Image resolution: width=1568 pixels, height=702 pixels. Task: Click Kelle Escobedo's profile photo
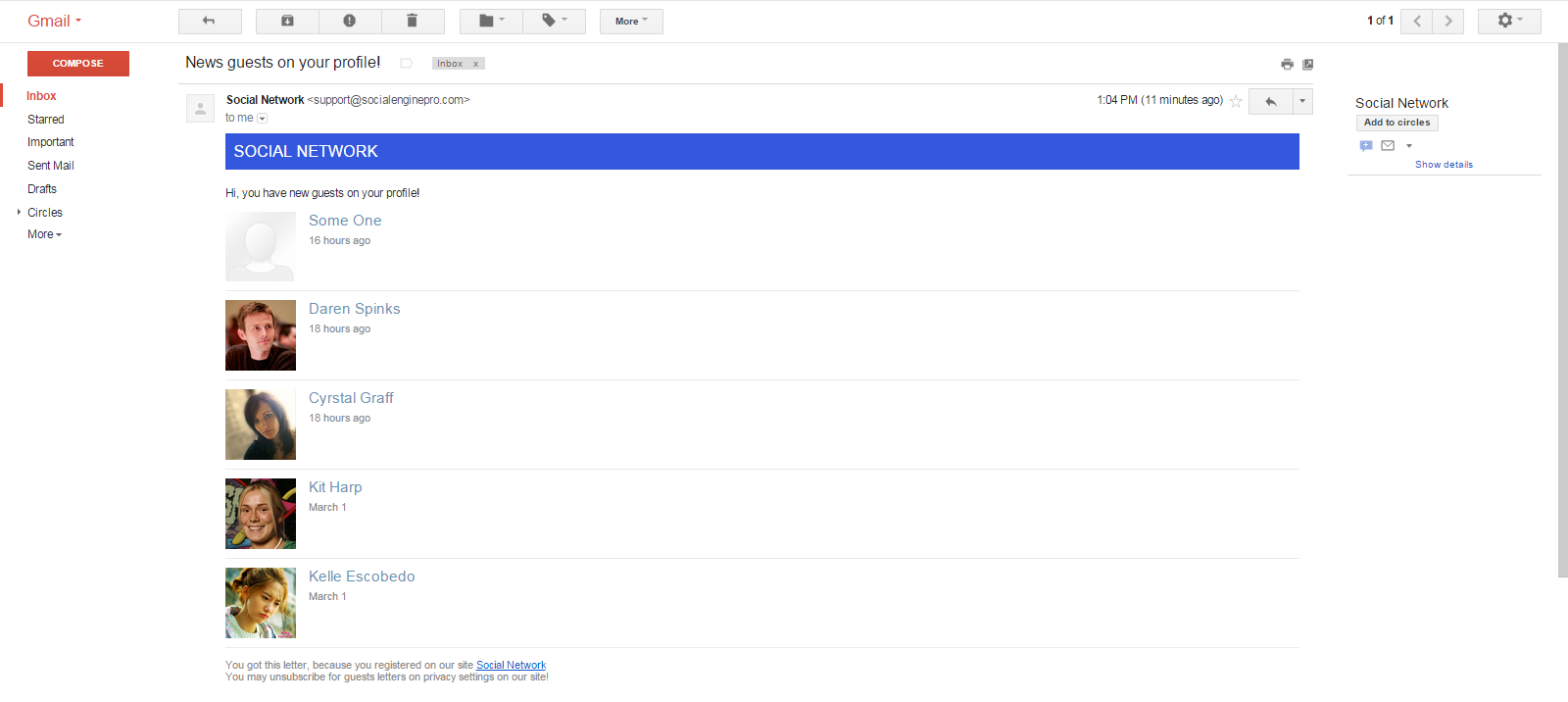coord(261,603)
